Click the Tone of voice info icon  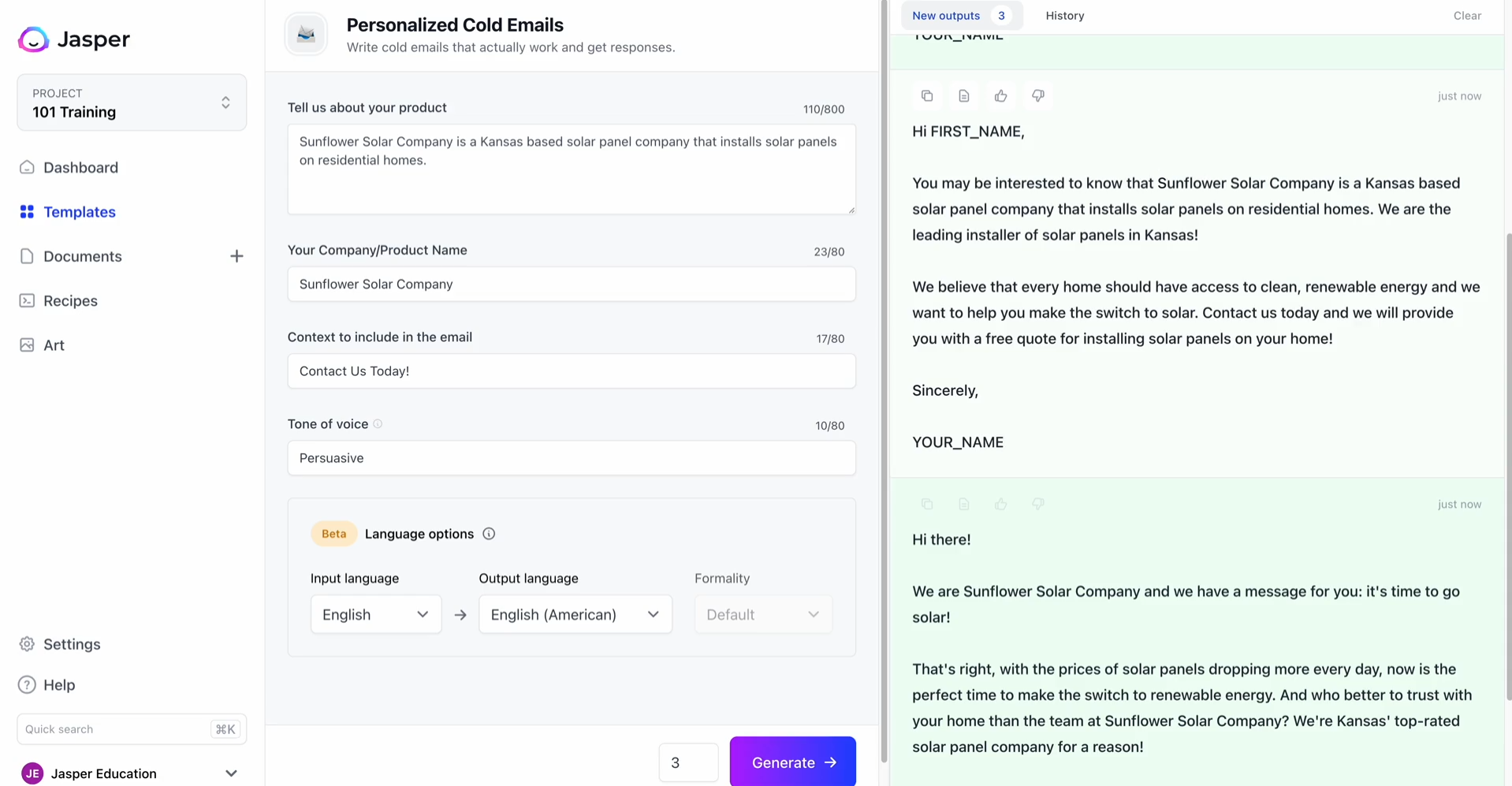[378, 424]
